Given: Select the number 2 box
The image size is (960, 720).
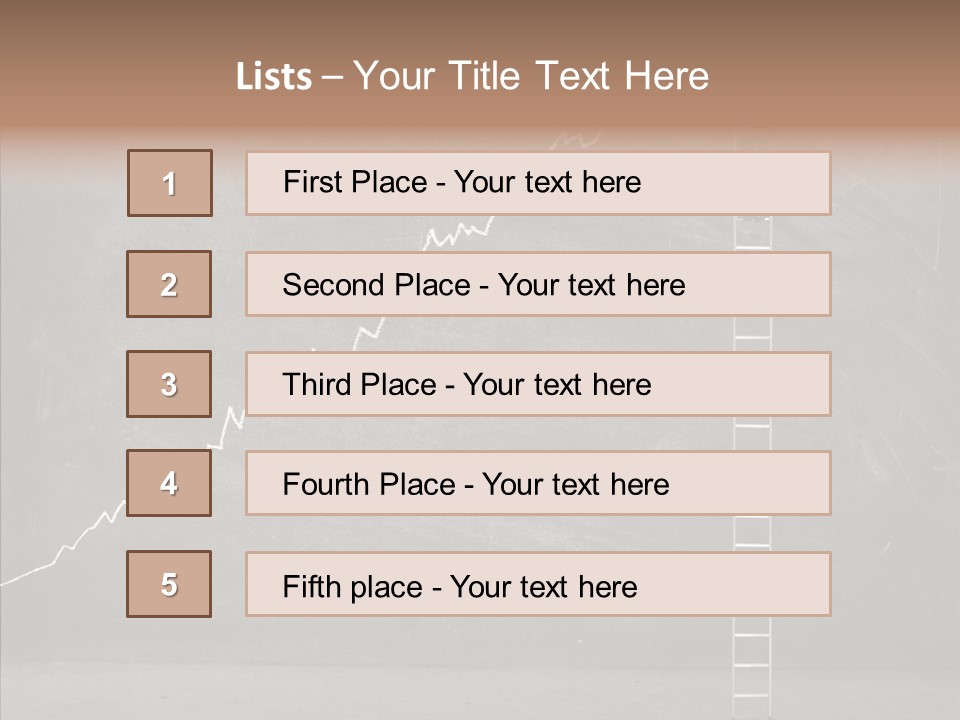Looking at the screenshot, I should (169, 284).
